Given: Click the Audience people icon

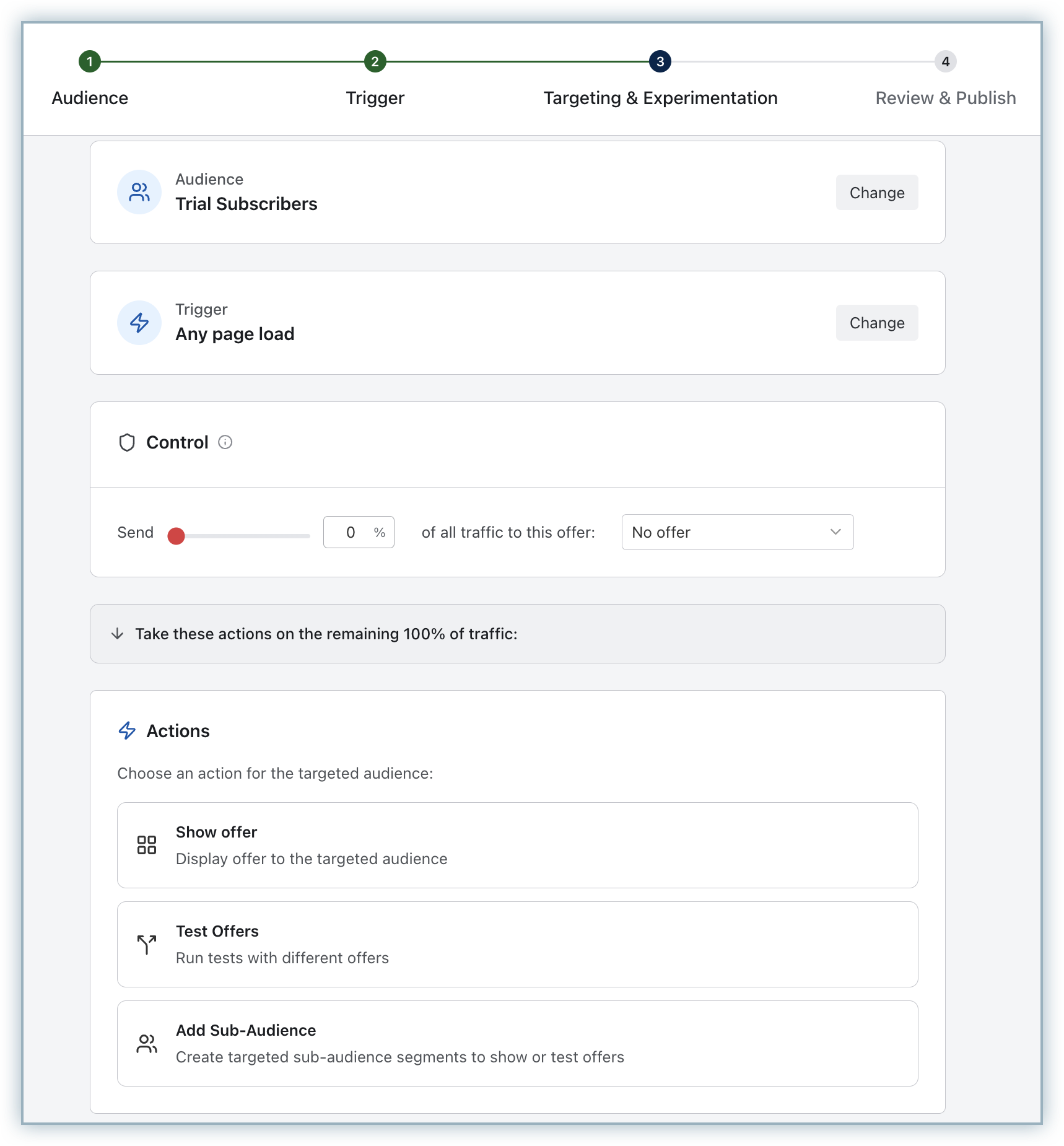Looking at the screenshot, I should (x=139, y=192).
